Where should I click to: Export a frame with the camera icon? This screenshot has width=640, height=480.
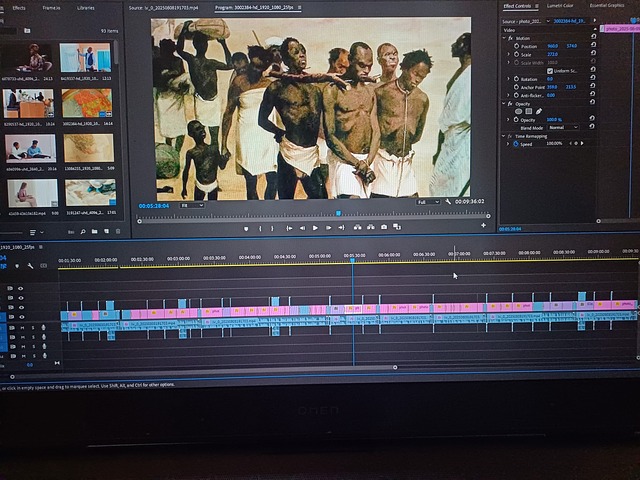point(384,227)
